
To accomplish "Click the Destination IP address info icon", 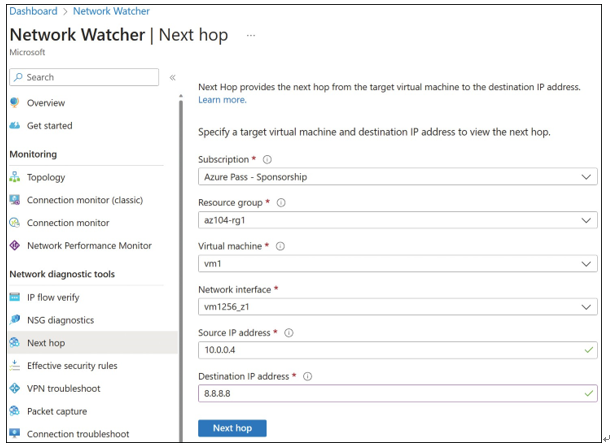I will click(x=308, y=376).
